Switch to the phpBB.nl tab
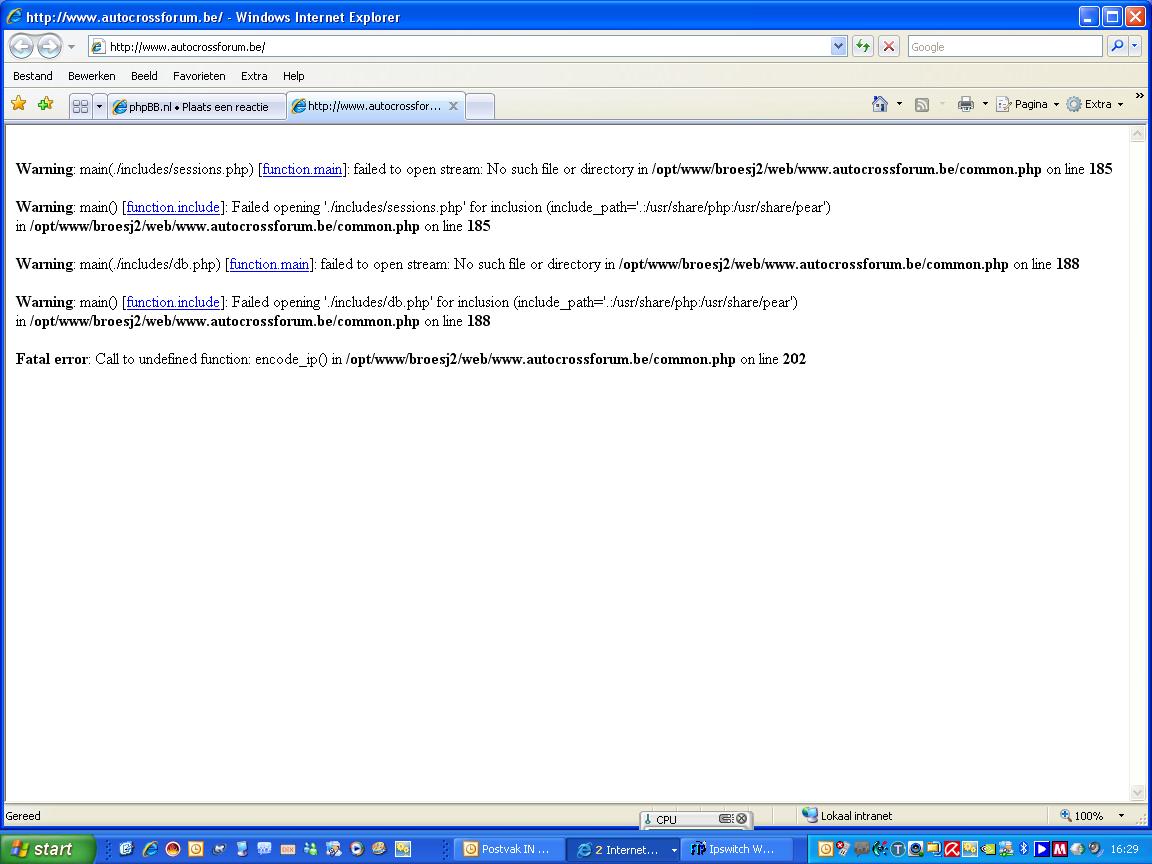Screen dimensions: 1152x864 [x=198, y=106]
